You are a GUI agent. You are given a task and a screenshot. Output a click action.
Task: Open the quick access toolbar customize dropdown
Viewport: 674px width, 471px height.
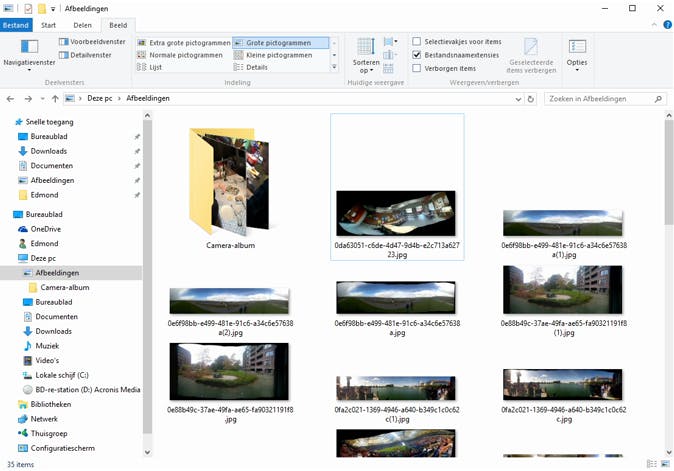pos(53,9)
